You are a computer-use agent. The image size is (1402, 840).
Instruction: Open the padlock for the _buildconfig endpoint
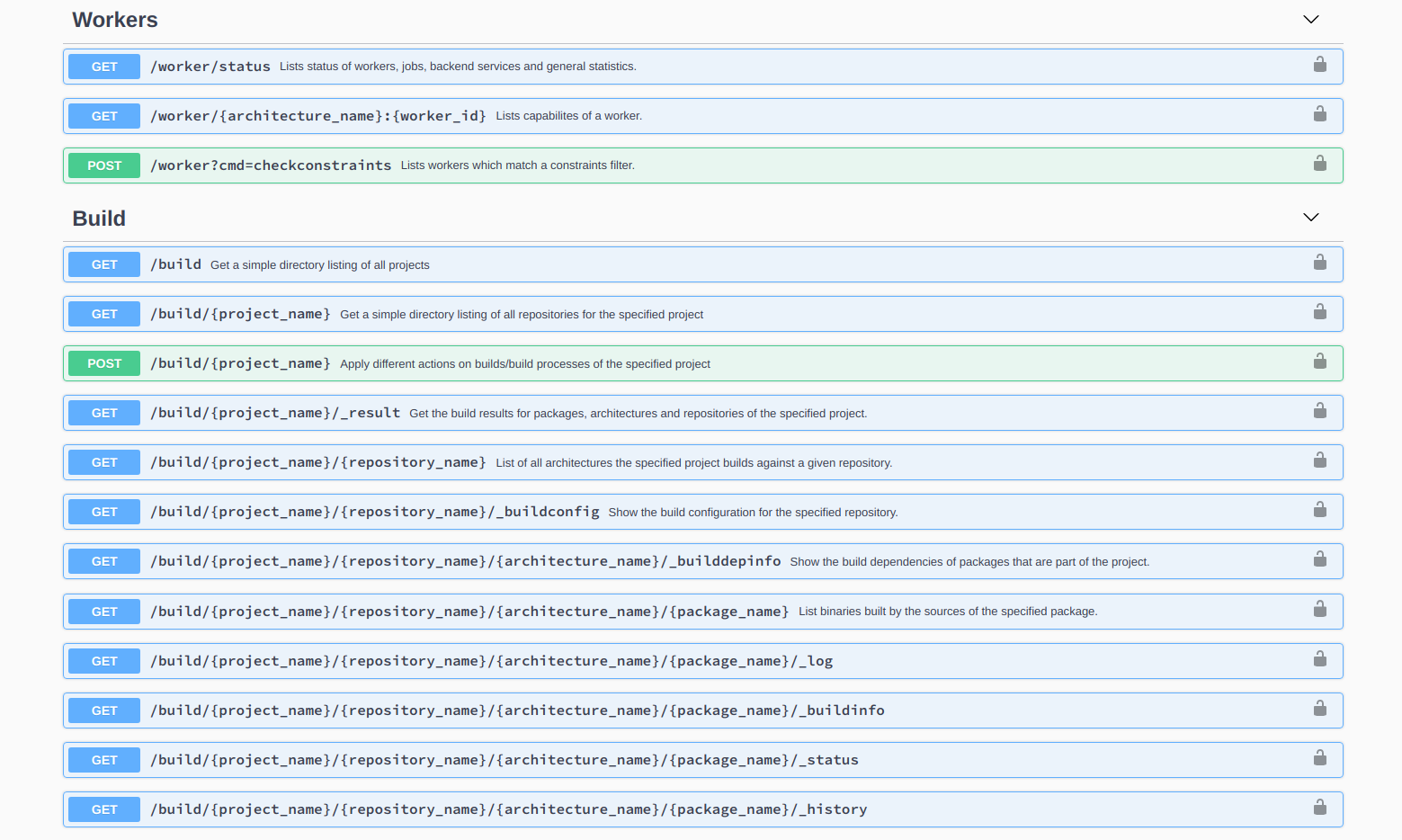pos(1319,509)
